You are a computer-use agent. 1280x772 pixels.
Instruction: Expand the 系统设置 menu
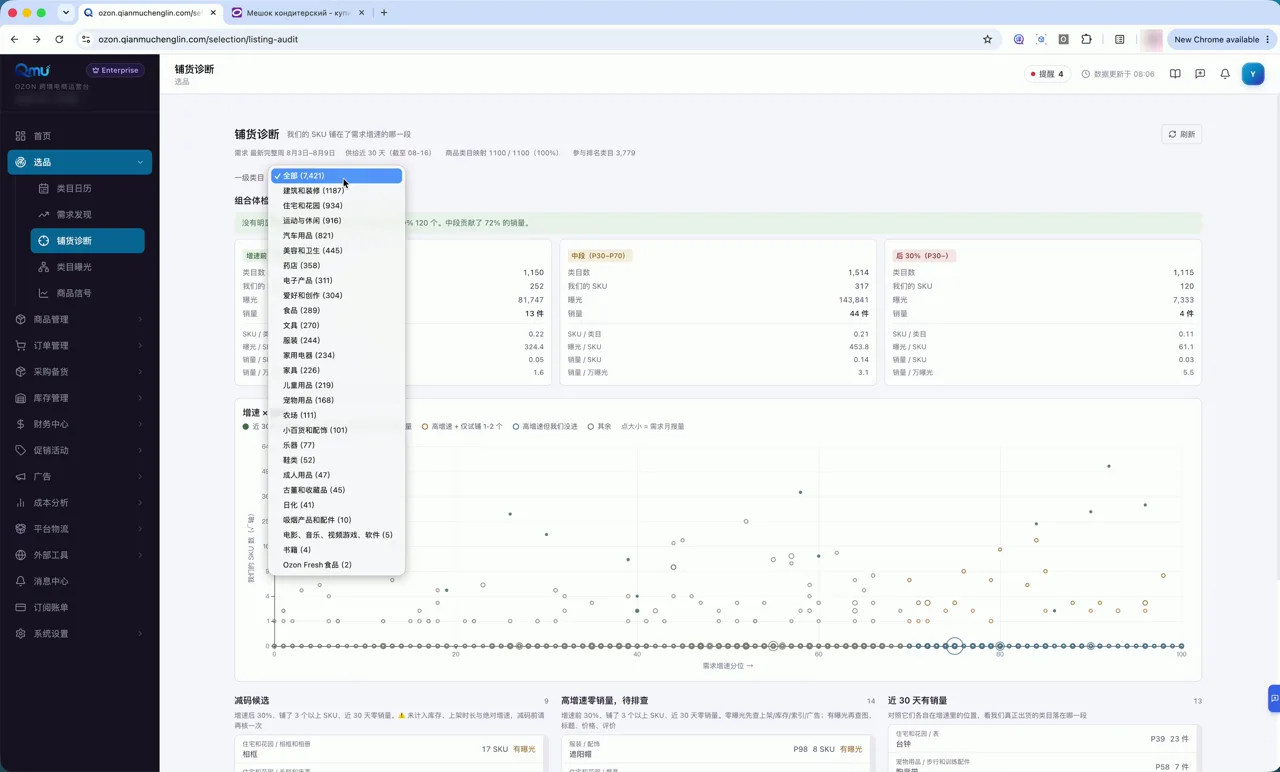point(79,634)
